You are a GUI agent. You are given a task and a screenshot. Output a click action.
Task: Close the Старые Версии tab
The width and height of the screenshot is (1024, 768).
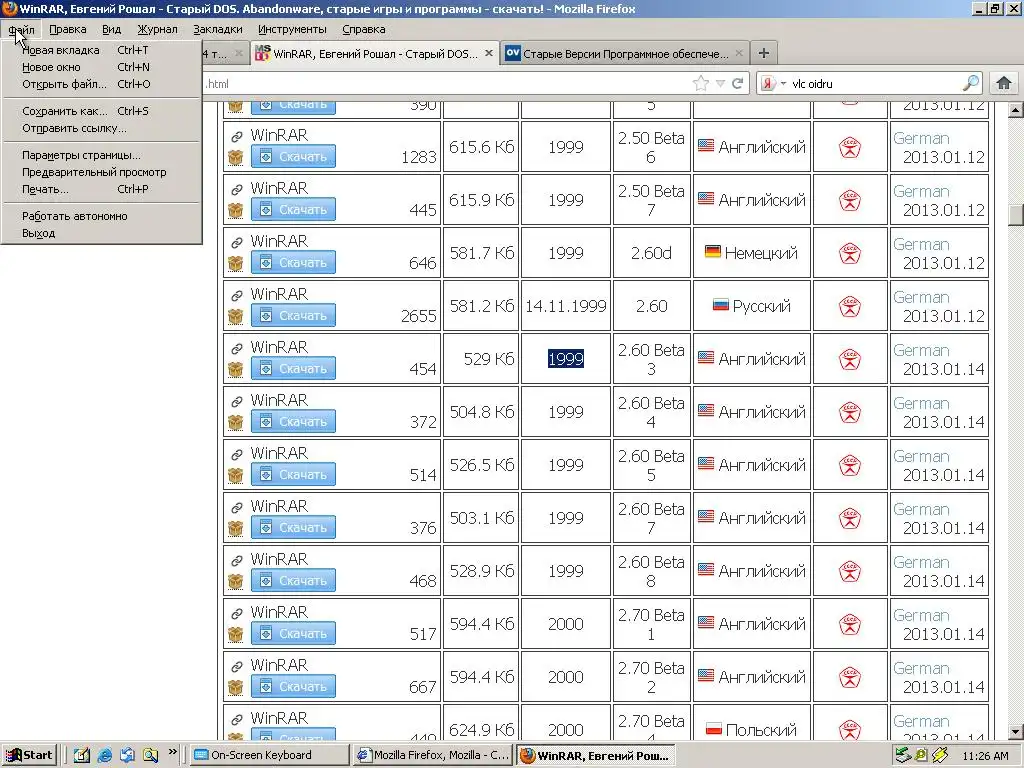(739, 53)
